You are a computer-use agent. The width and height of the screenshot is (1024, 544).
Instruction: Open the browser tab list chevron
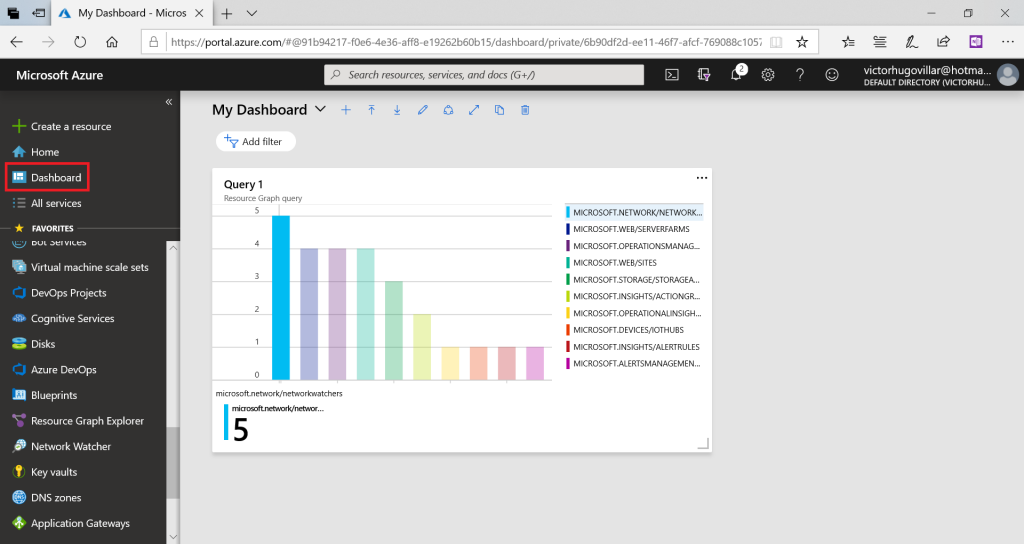[x=252, y=13]
